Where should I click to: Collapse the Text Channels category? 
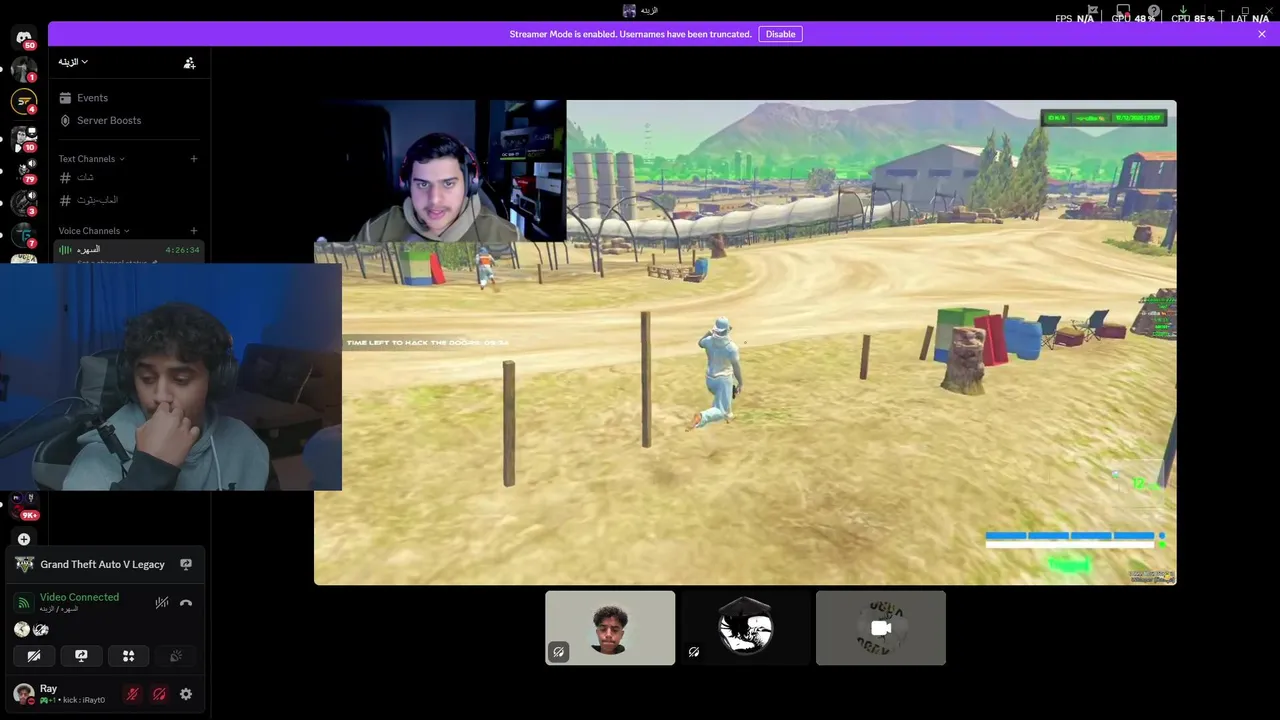[91, 159]
